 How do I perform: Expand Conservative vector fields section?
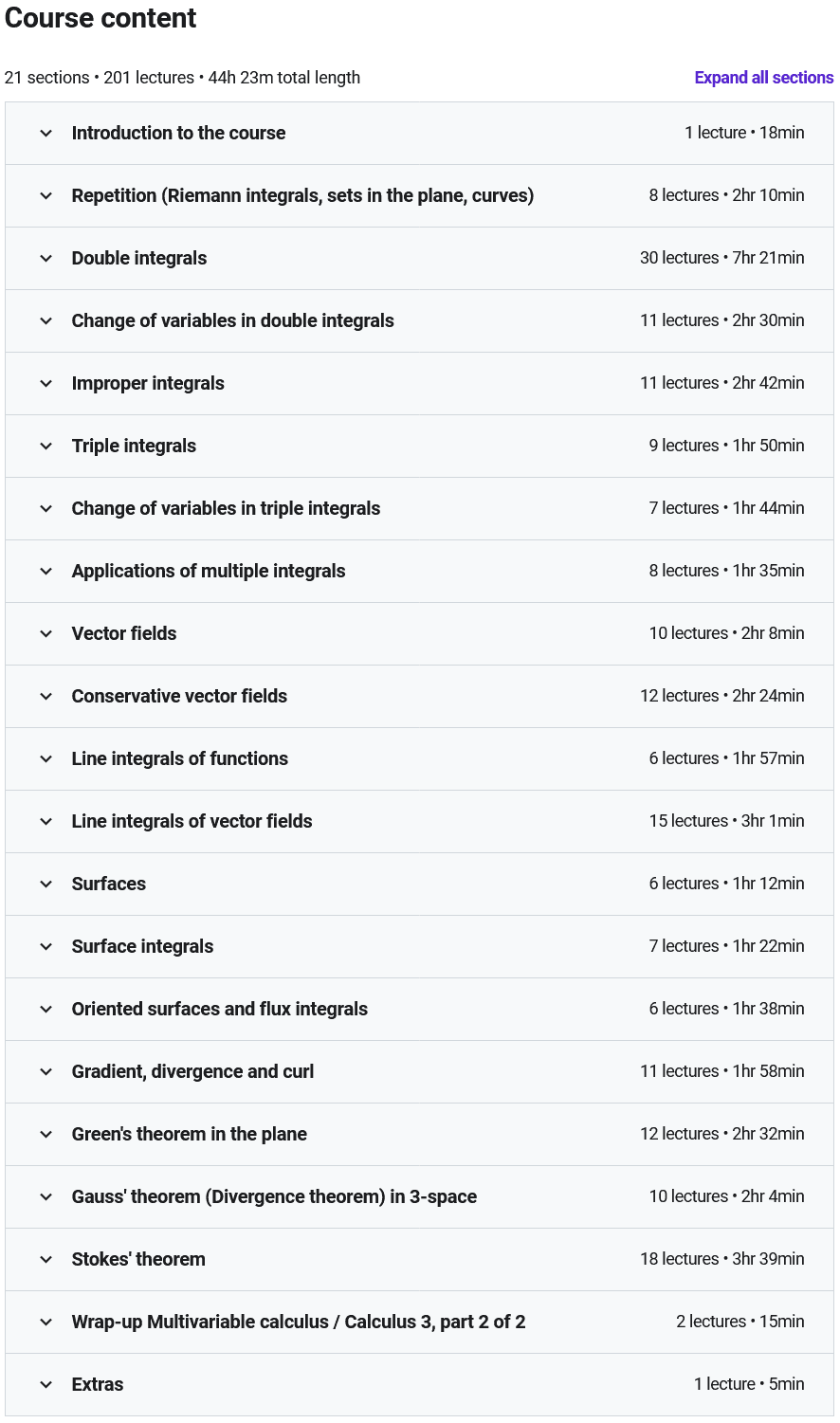pyautogui.click(x=179, y=697)
